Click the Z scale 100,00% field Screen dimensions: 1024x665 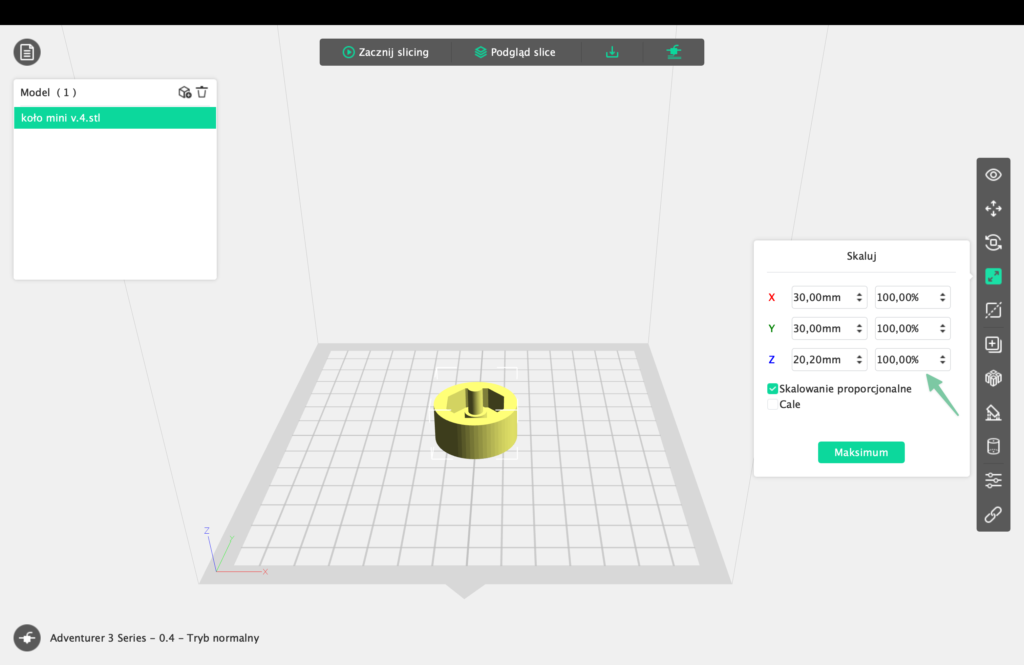tap(912, 360)
